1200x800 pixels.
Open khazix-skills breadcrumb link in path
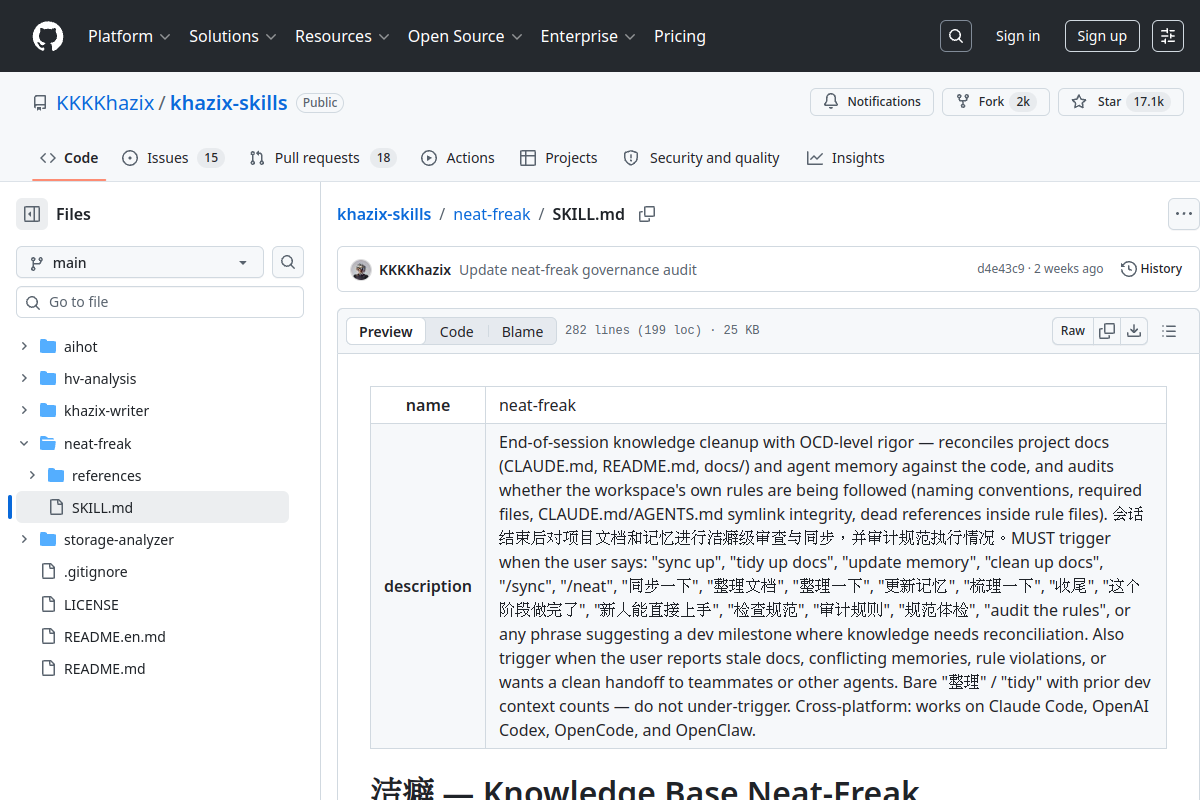[x=384, y=214]
